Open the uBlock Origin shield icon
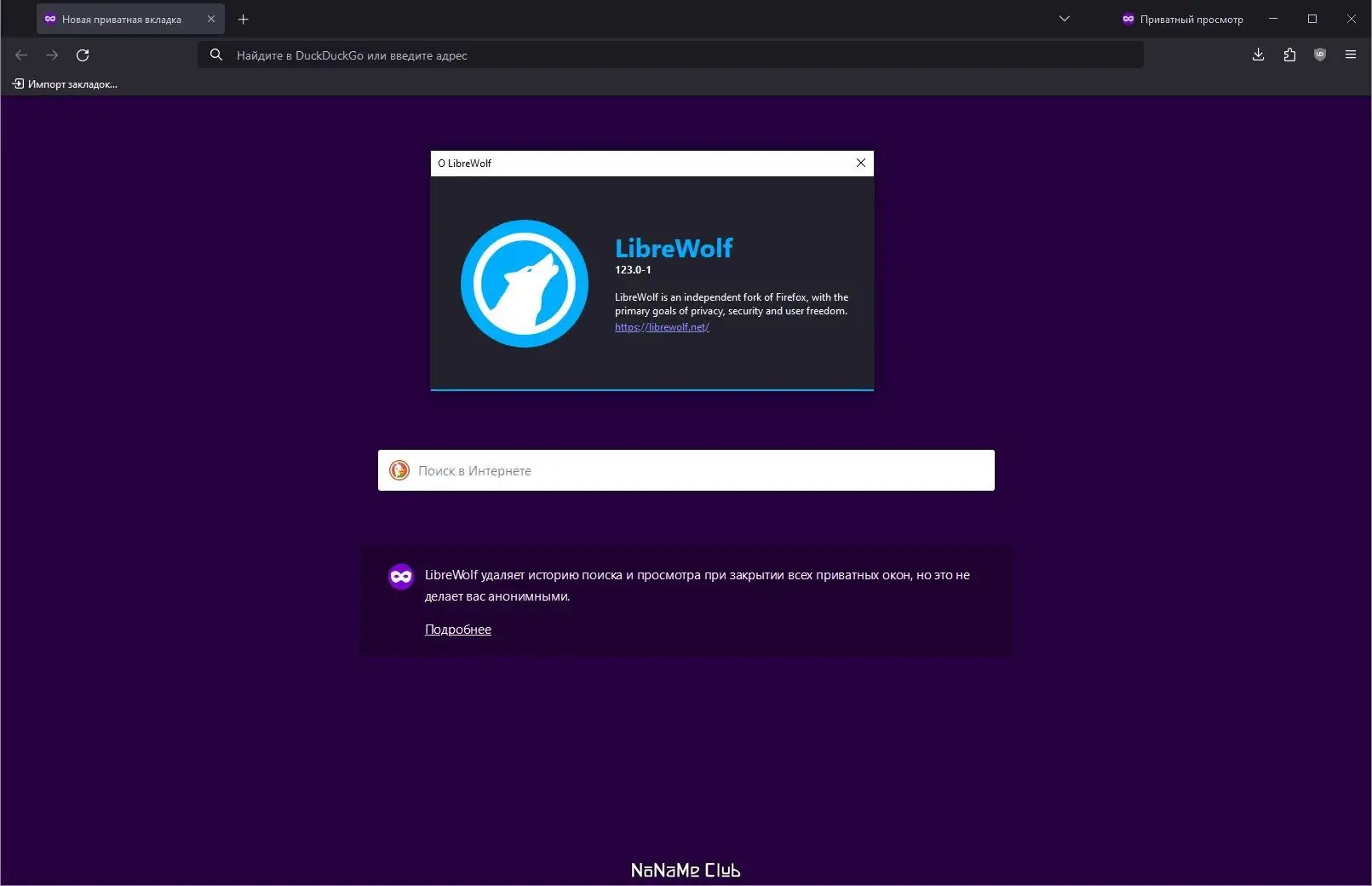This screenshot has width=1372, height=886. 1320,55
